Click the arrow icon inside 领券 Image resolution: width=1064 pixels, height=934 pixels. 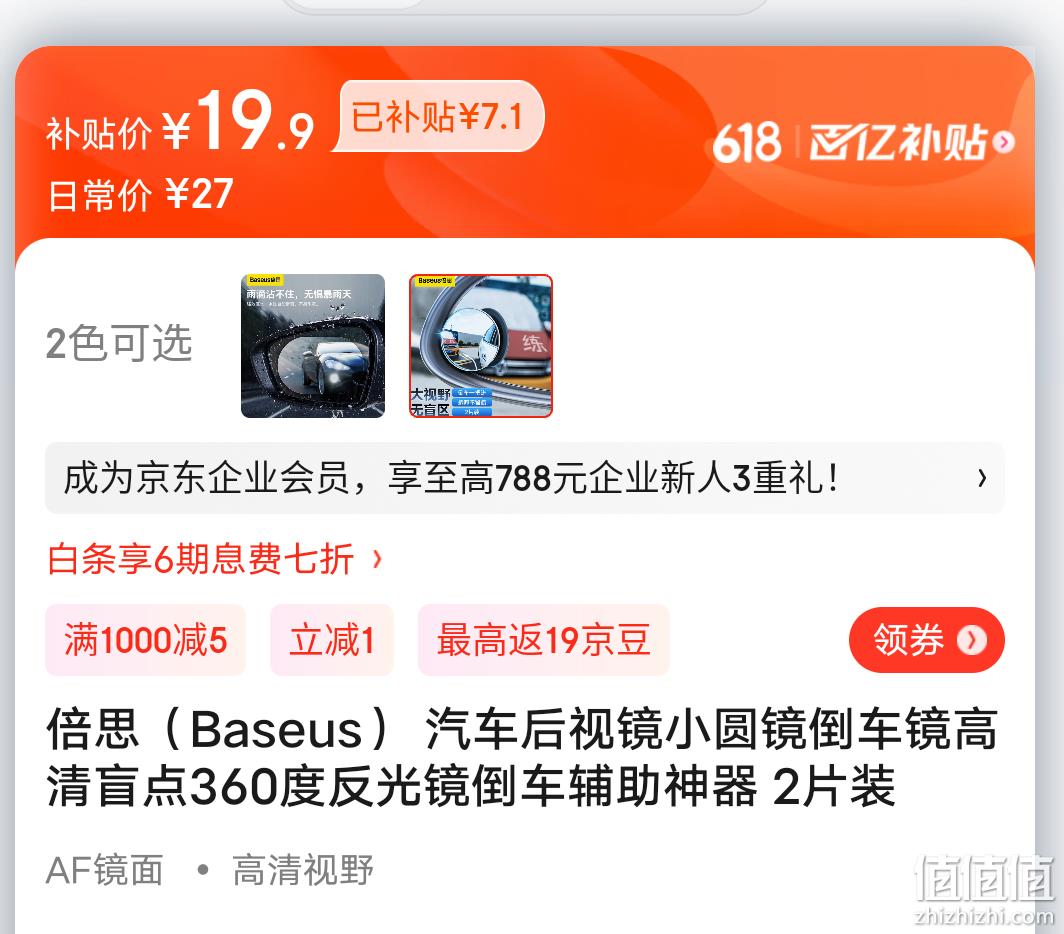(971, 640)
